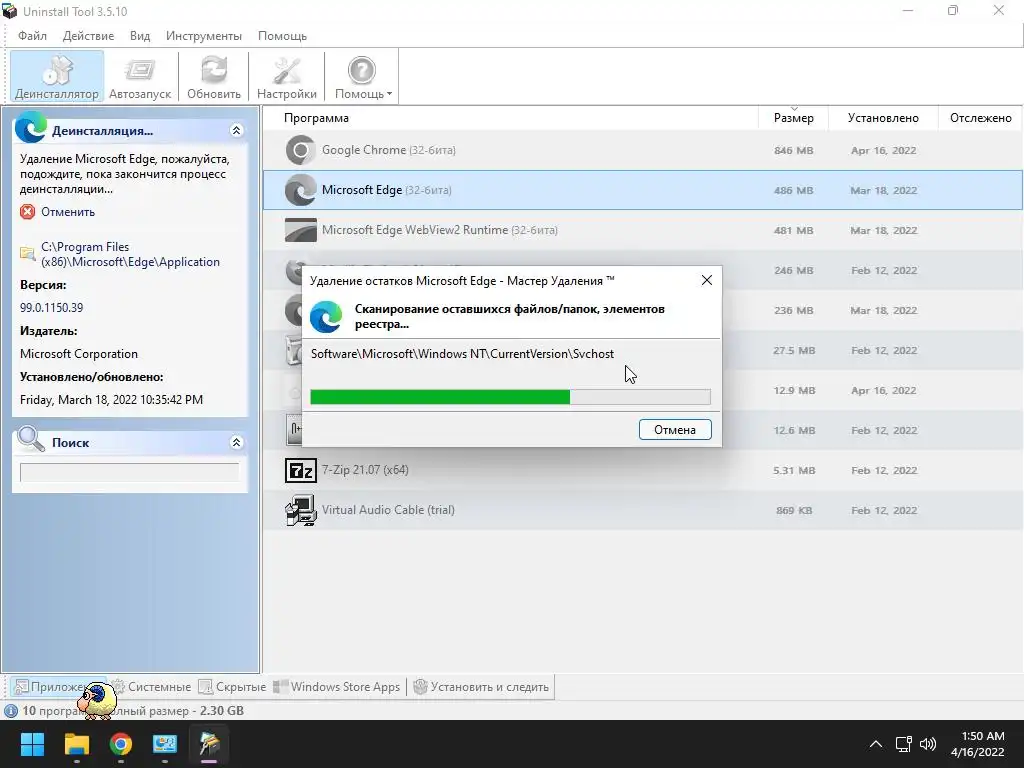
Task: Click the 869 KB size value
Action: pos(794,511)
